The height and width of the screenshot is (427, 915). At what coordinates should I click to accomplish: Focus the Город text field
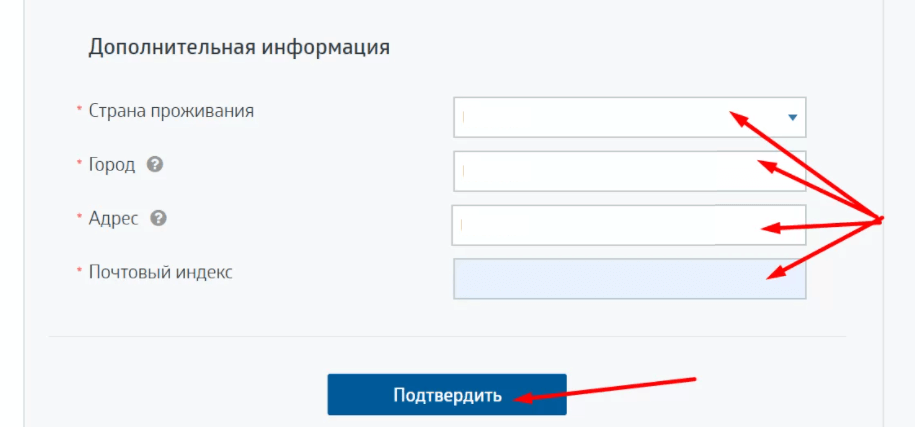(630, 171)
